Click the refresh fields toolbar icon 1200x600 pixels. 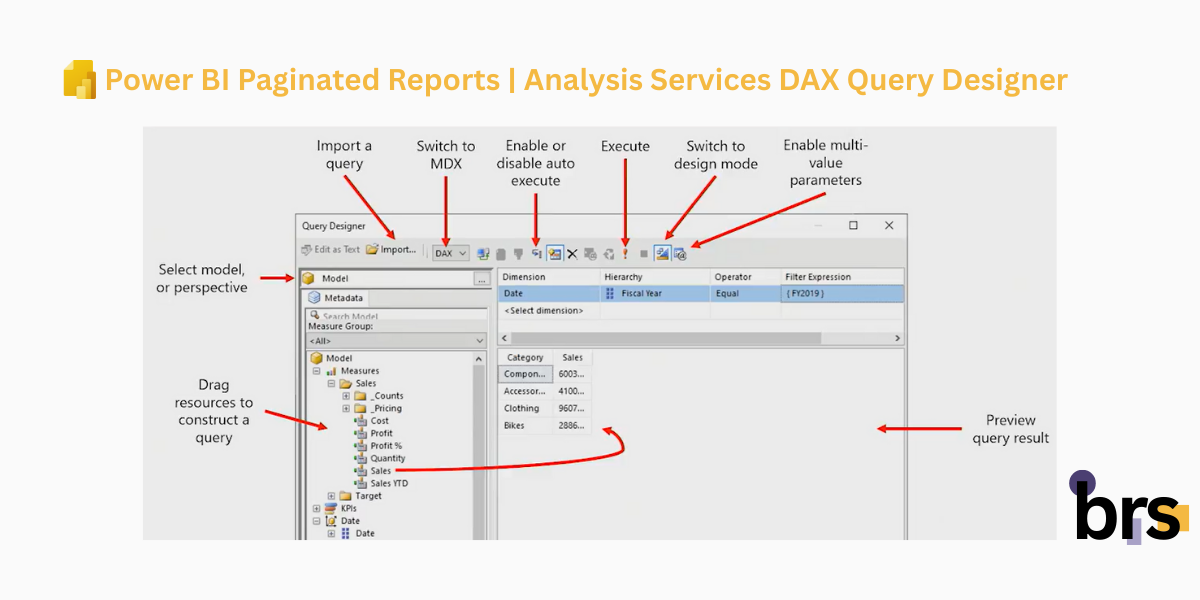609,253
